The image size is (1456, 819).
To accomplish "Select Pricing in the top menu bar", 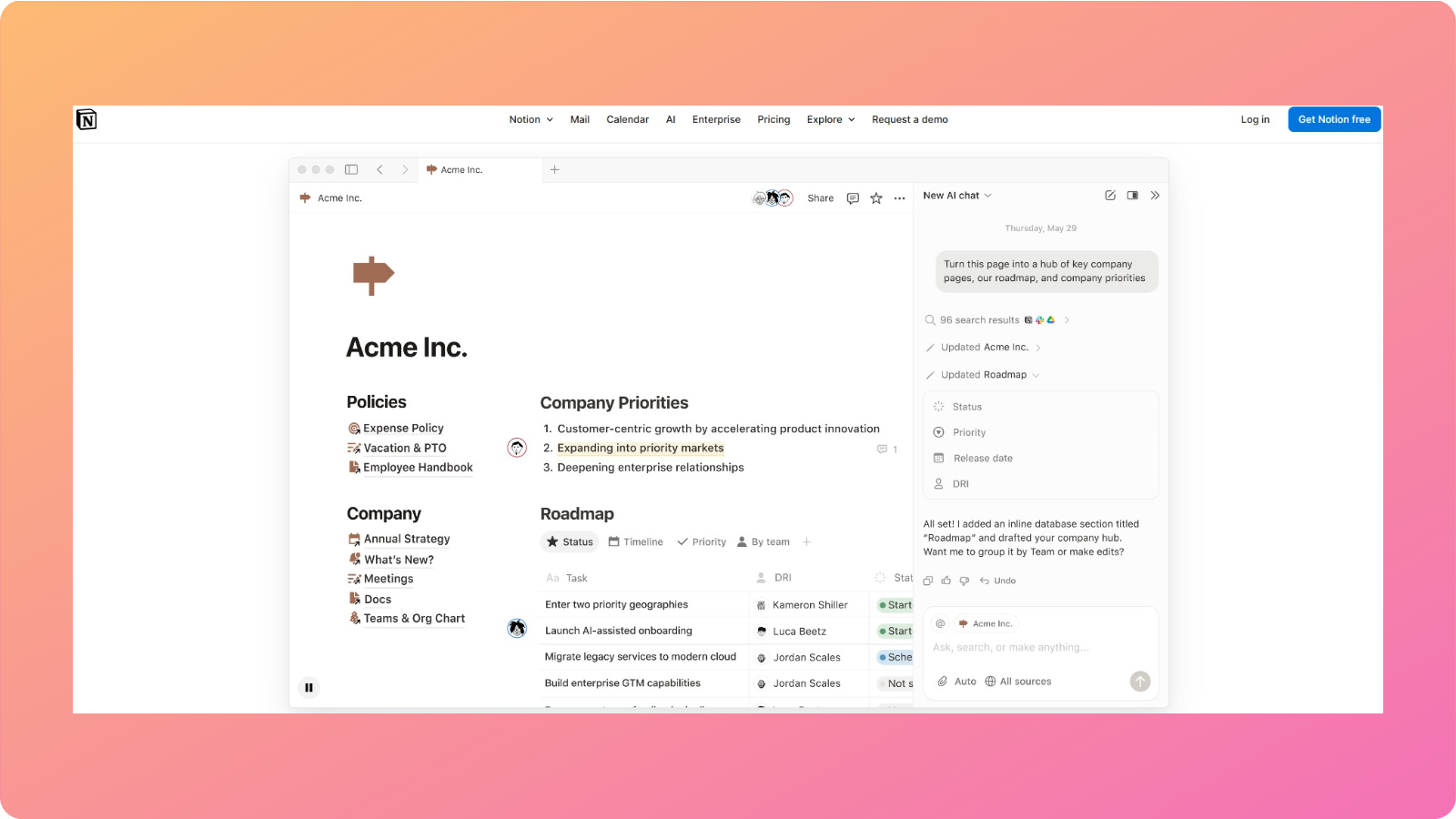I will pyautogui.click(x=773, y=119).
